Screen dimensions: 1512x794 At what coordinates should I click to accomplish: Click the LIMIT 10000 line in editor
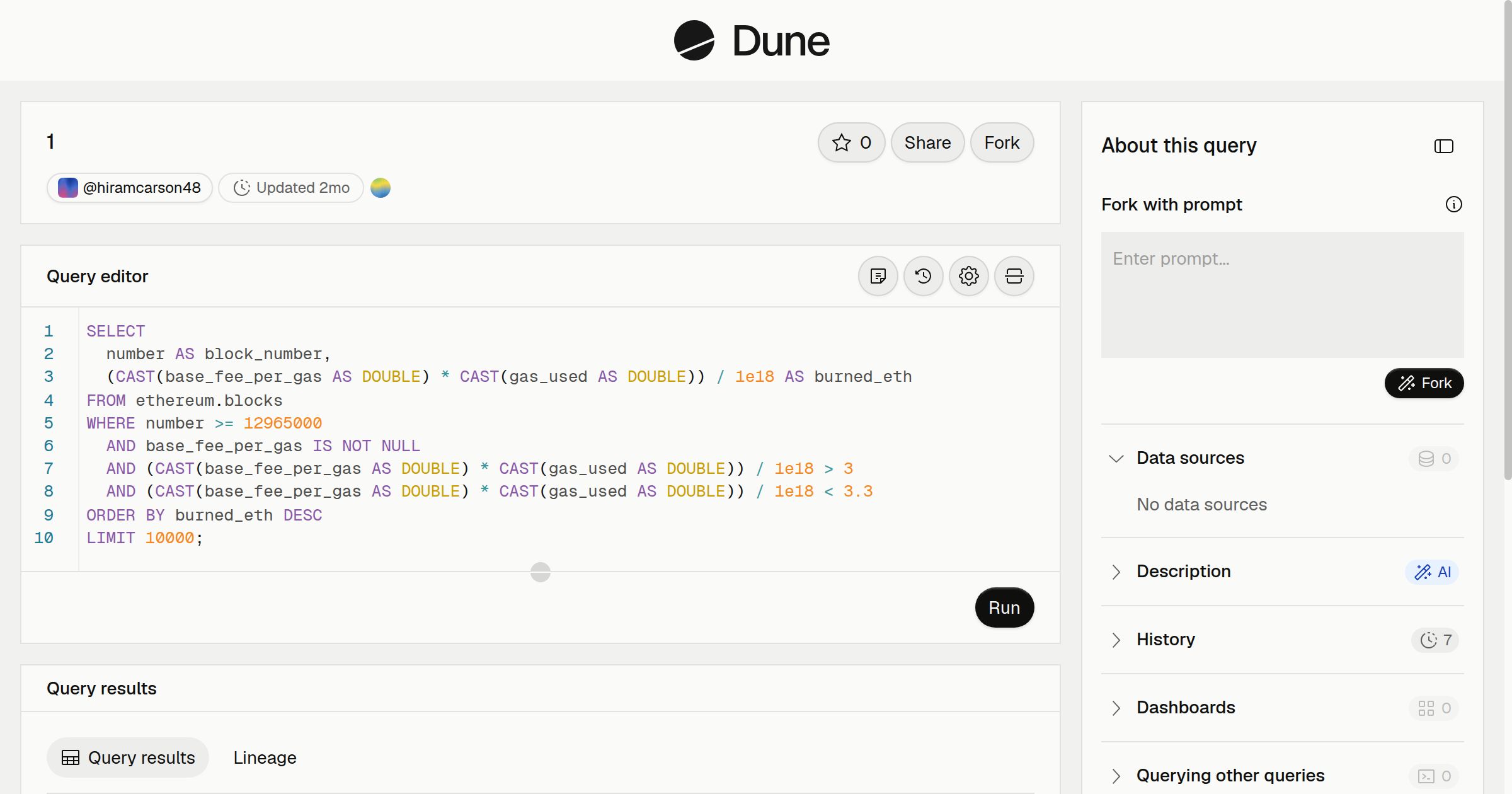(144, 538)
